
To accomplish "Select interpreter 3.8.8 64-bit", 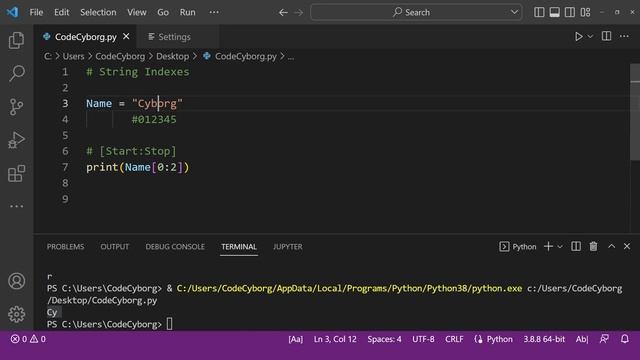I will (x=544, y=339).
